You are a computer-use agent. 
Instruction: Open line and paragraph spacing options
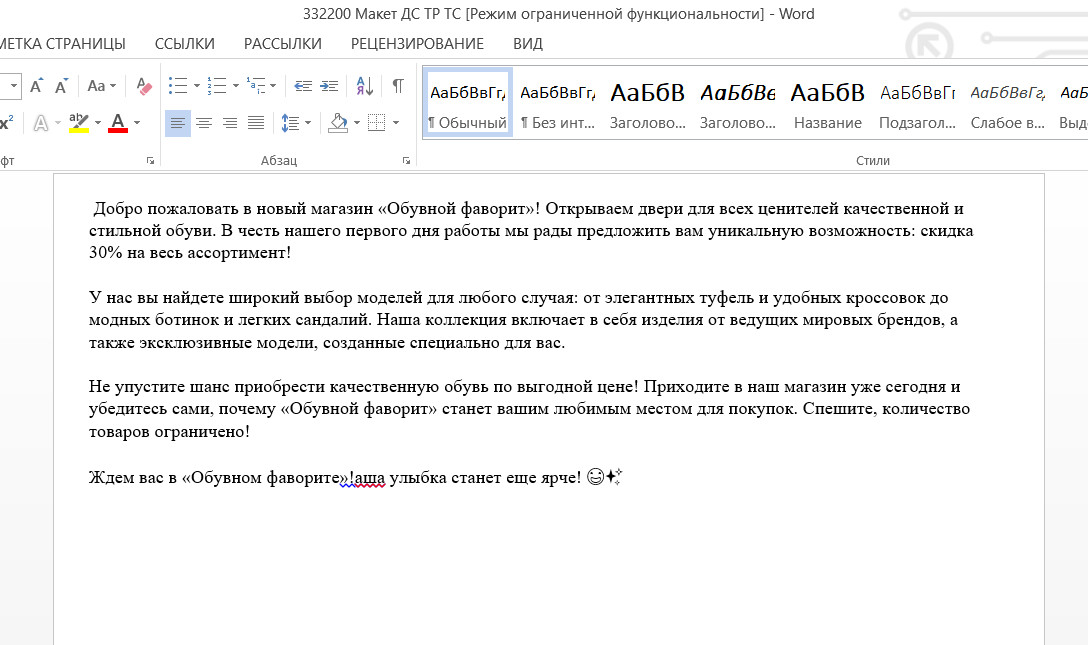[290, 123]
